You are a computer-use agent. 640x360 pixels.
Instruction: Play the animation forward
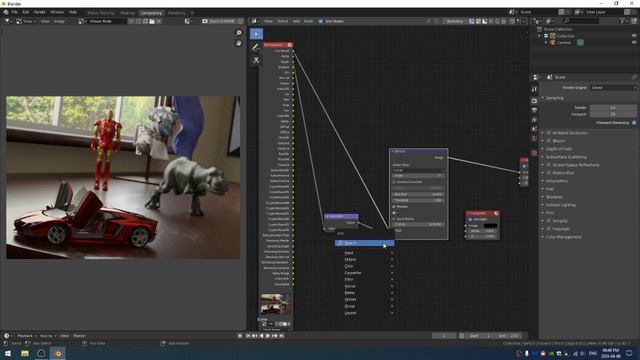click(268, 336)
